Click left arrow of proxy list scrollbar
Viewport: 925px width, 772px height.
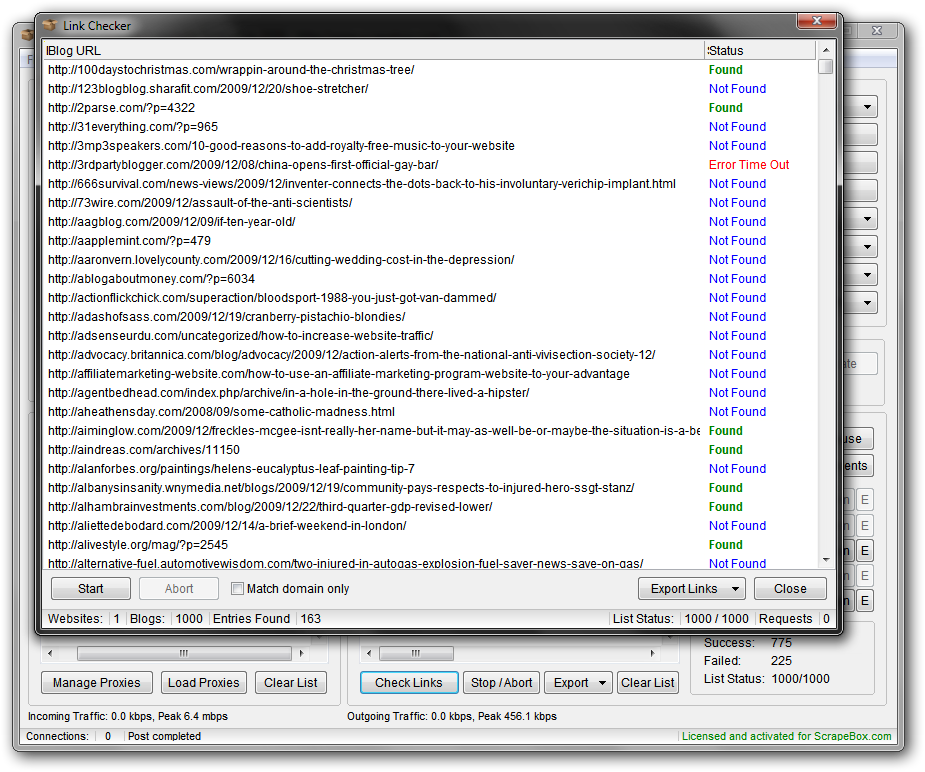click(x=50, y=653)
